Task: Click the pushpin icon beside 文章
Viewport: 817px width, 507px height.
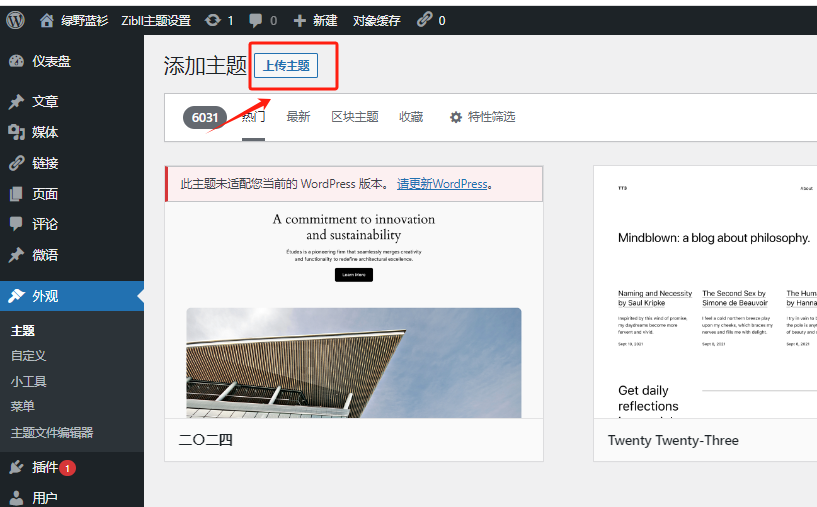Action: point(16,102)
